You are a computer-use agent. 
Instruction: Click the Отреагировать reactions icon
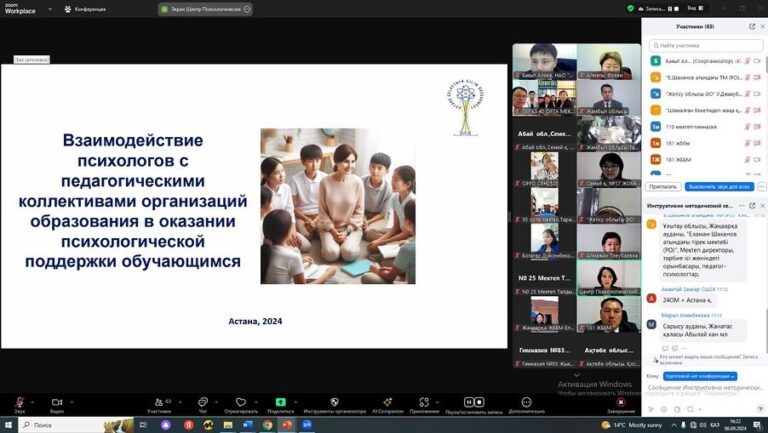pos(241,402)
